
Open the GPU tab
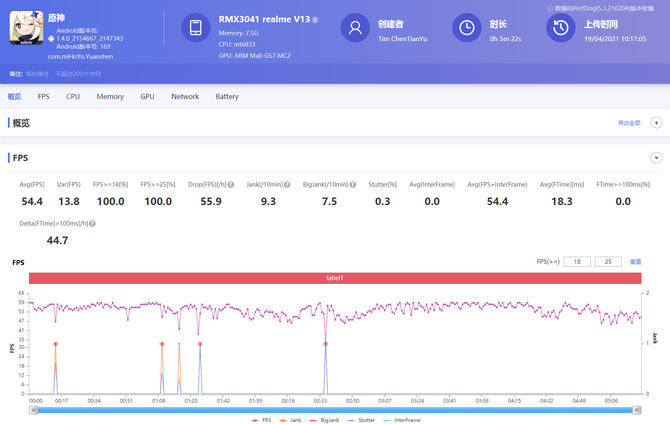point(147,97)
